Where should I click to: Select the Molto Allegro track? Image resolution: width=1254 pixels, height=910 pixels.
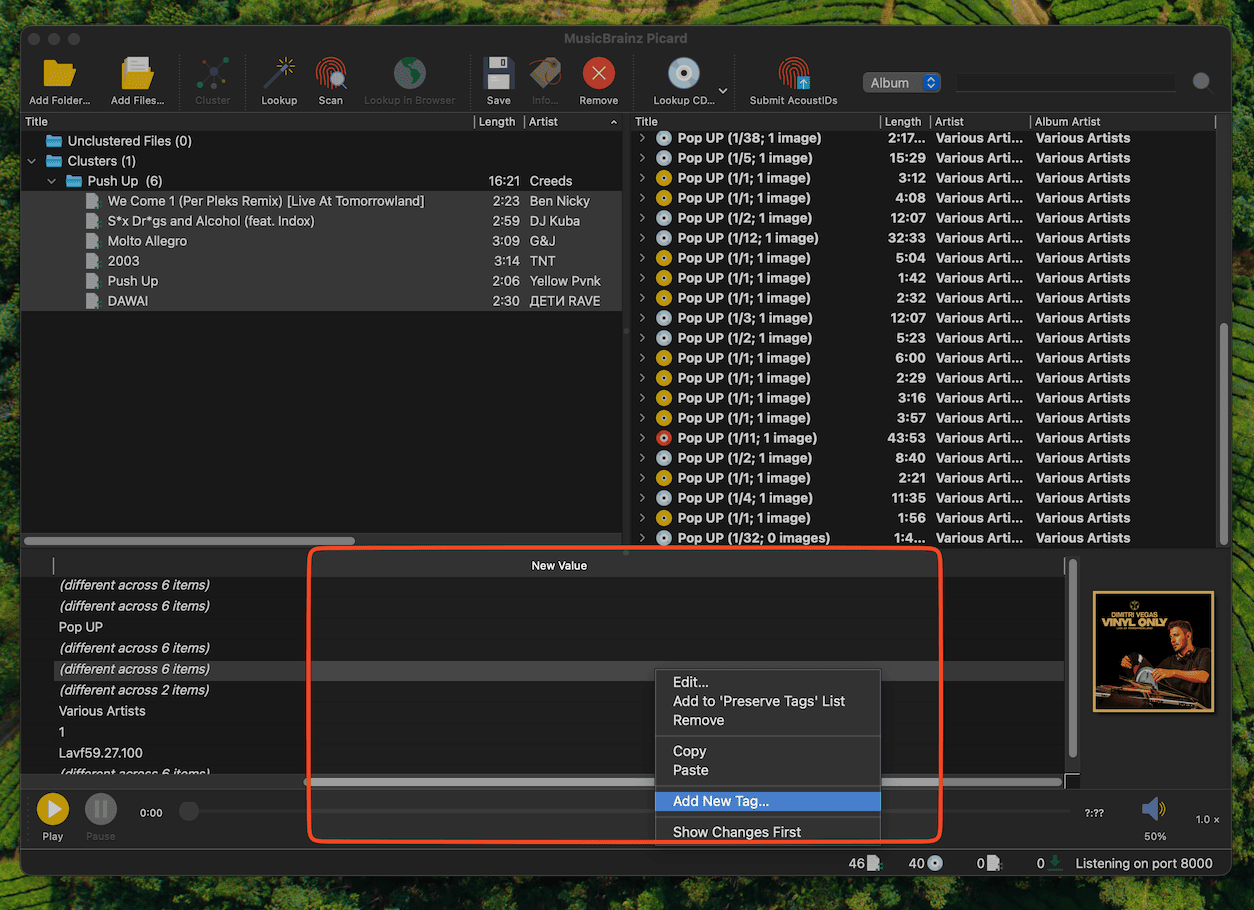[147, 241]
